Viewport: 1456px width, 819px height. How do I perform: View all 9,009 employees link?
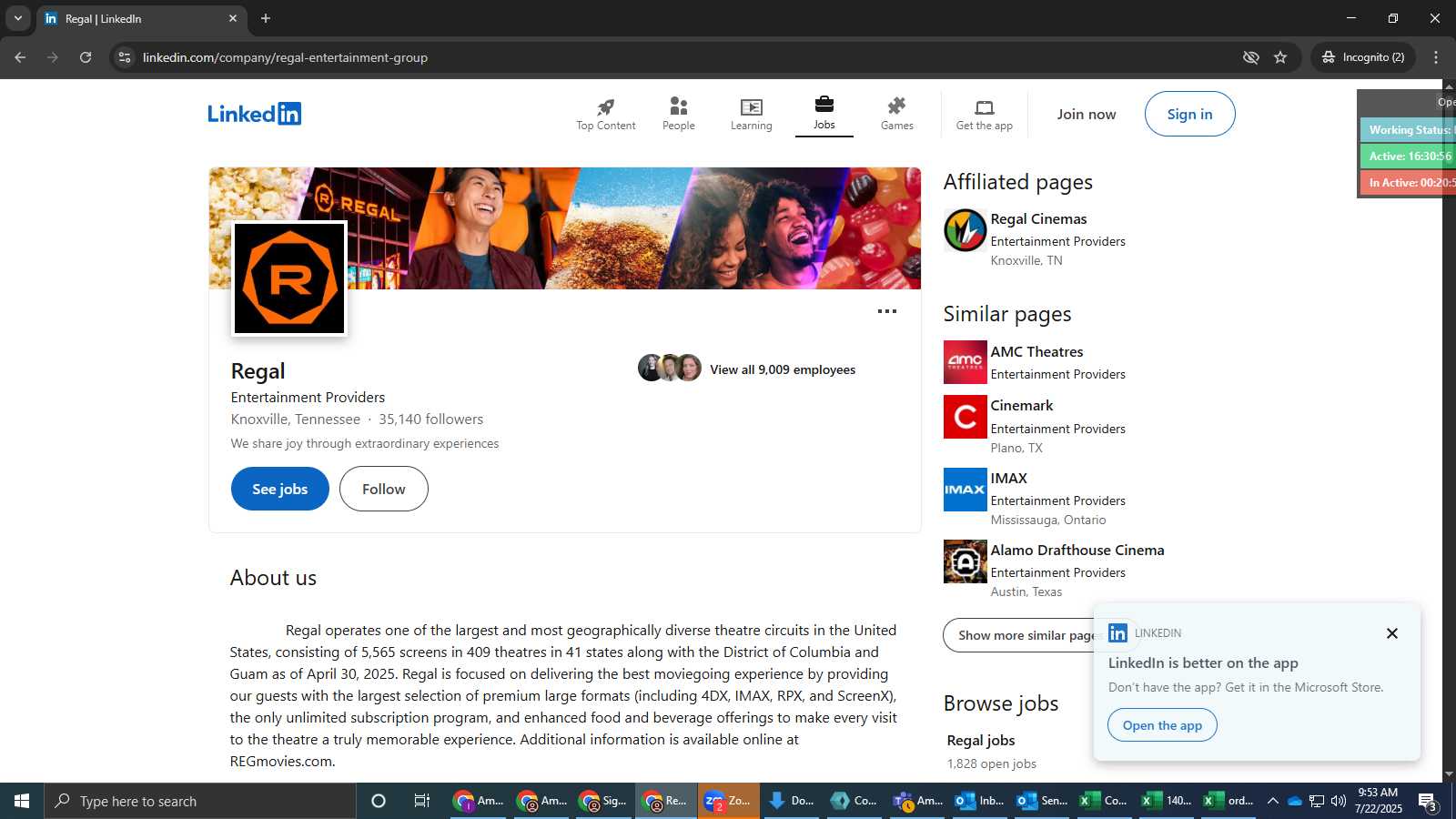(783, 369)
